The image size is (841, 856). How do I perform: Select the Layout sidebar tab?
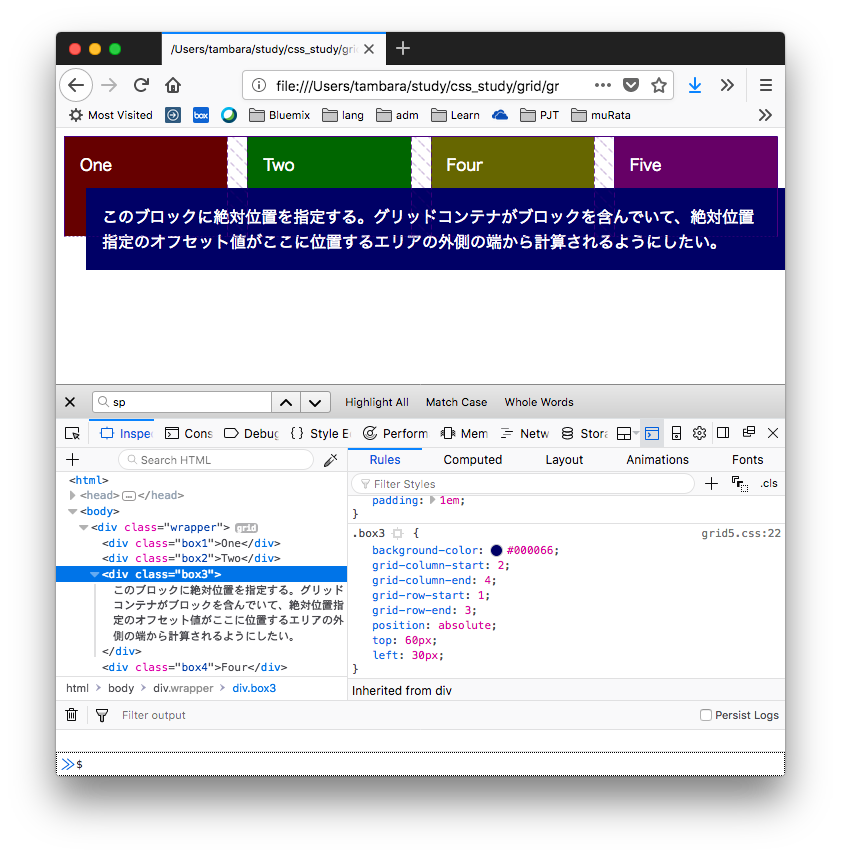[x=564, y=460]
